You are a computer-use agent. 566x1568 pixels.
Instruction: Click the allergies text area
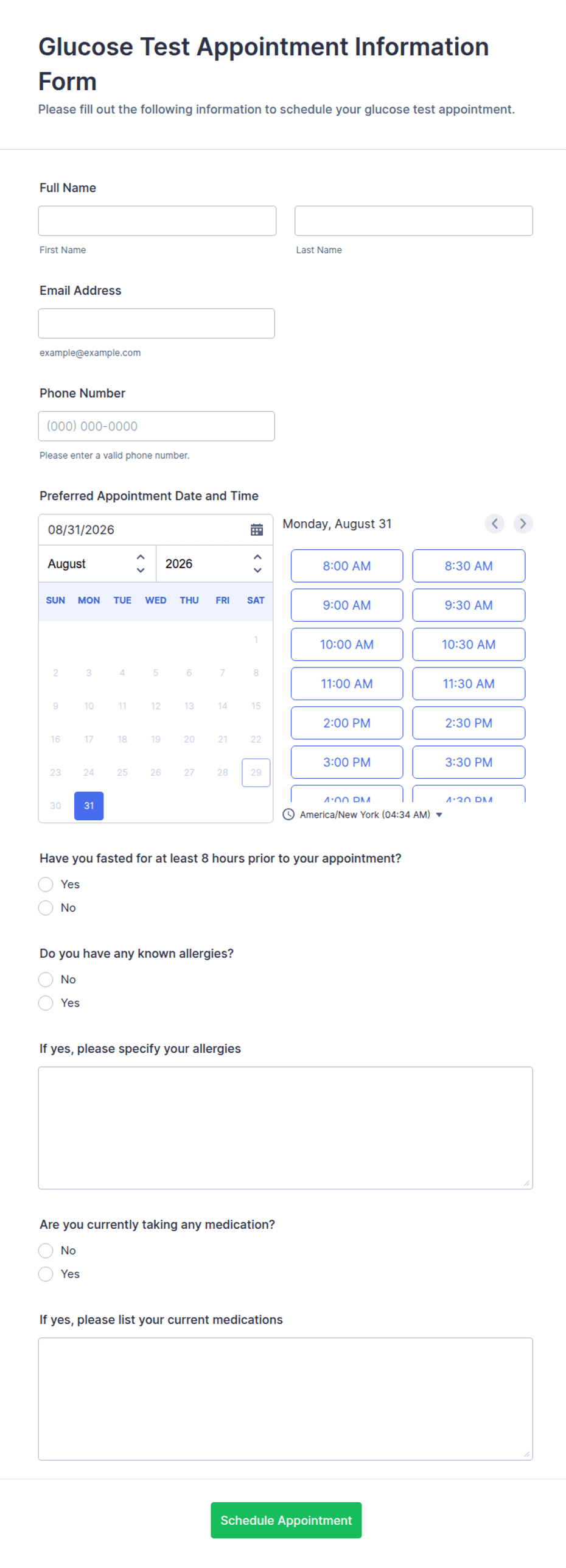coord(285,1128)
